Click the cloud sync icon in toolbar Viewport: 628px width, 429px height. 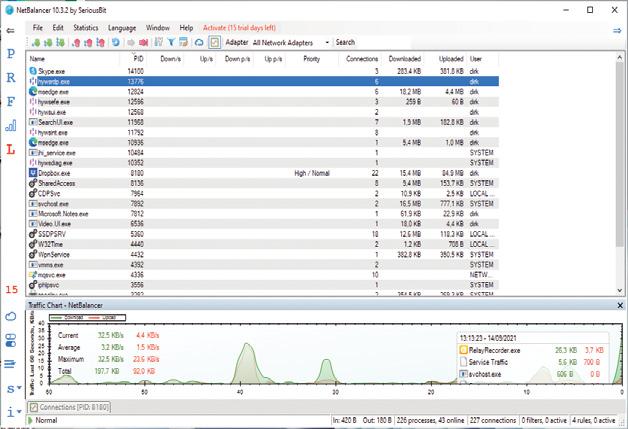pyautogui.click(x=199, y=42)
